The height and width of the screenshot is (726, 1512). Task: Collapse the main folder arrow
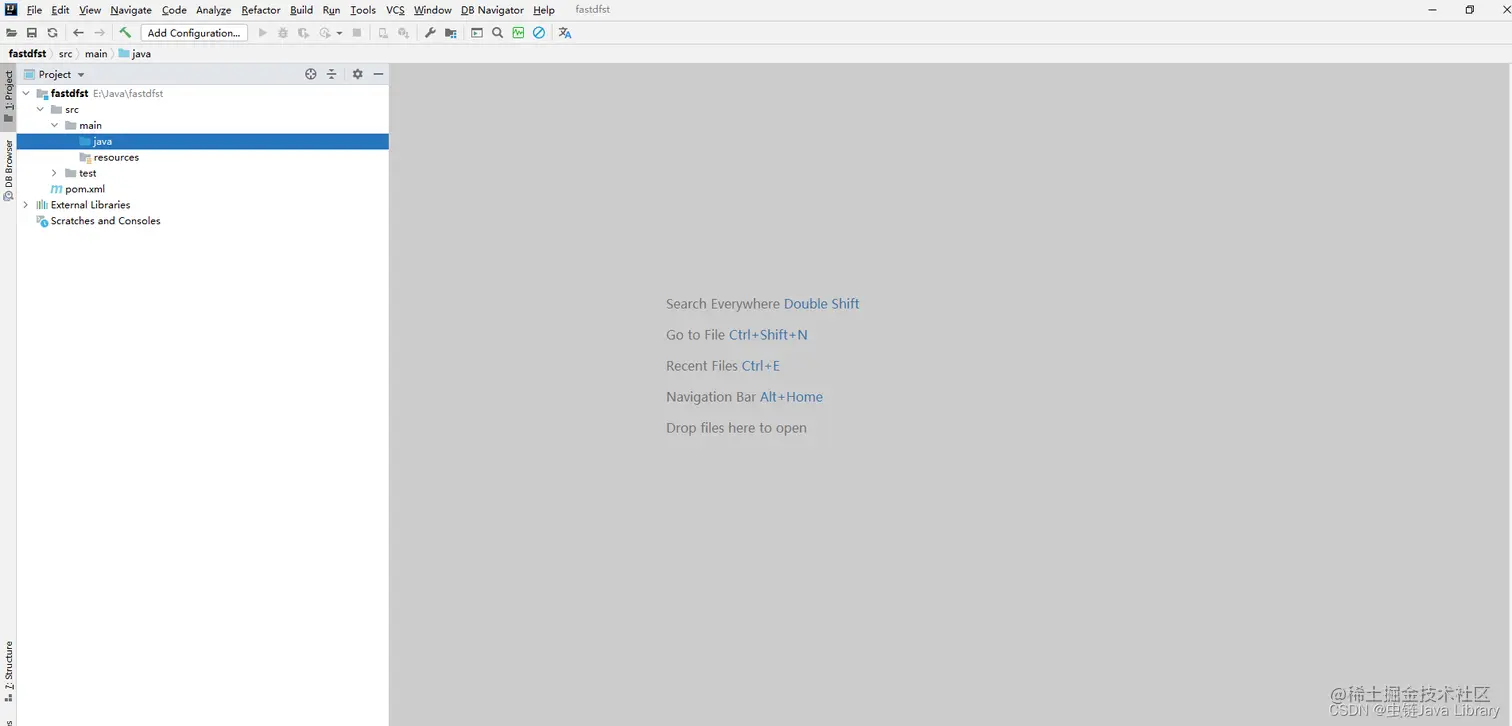click(x=54, y=125)
